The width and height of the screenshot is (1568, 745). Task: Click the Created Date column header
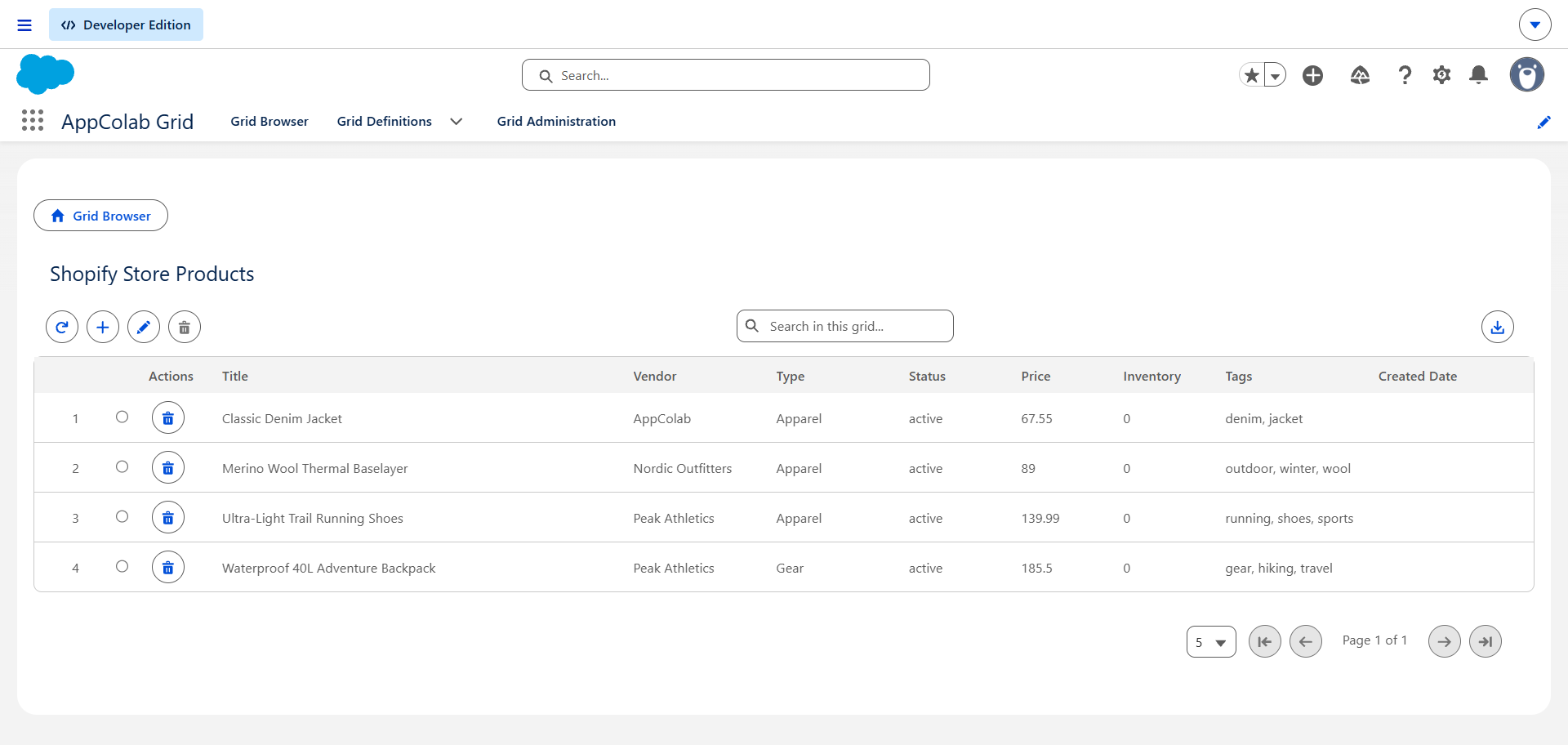coord(1418,376)
